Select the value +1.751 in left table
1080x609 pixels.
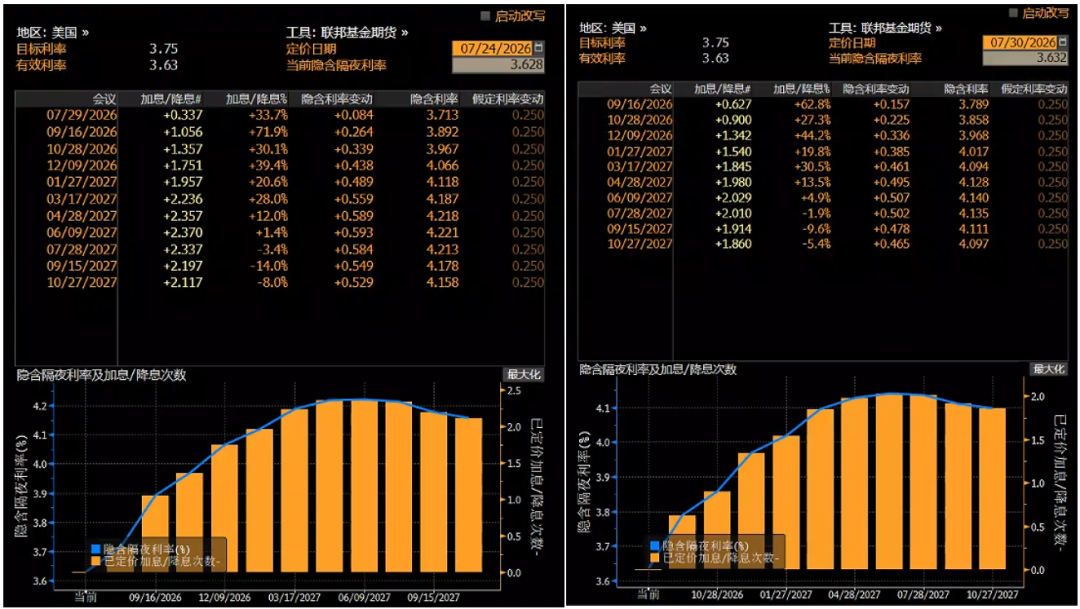[x=183, y=165]
